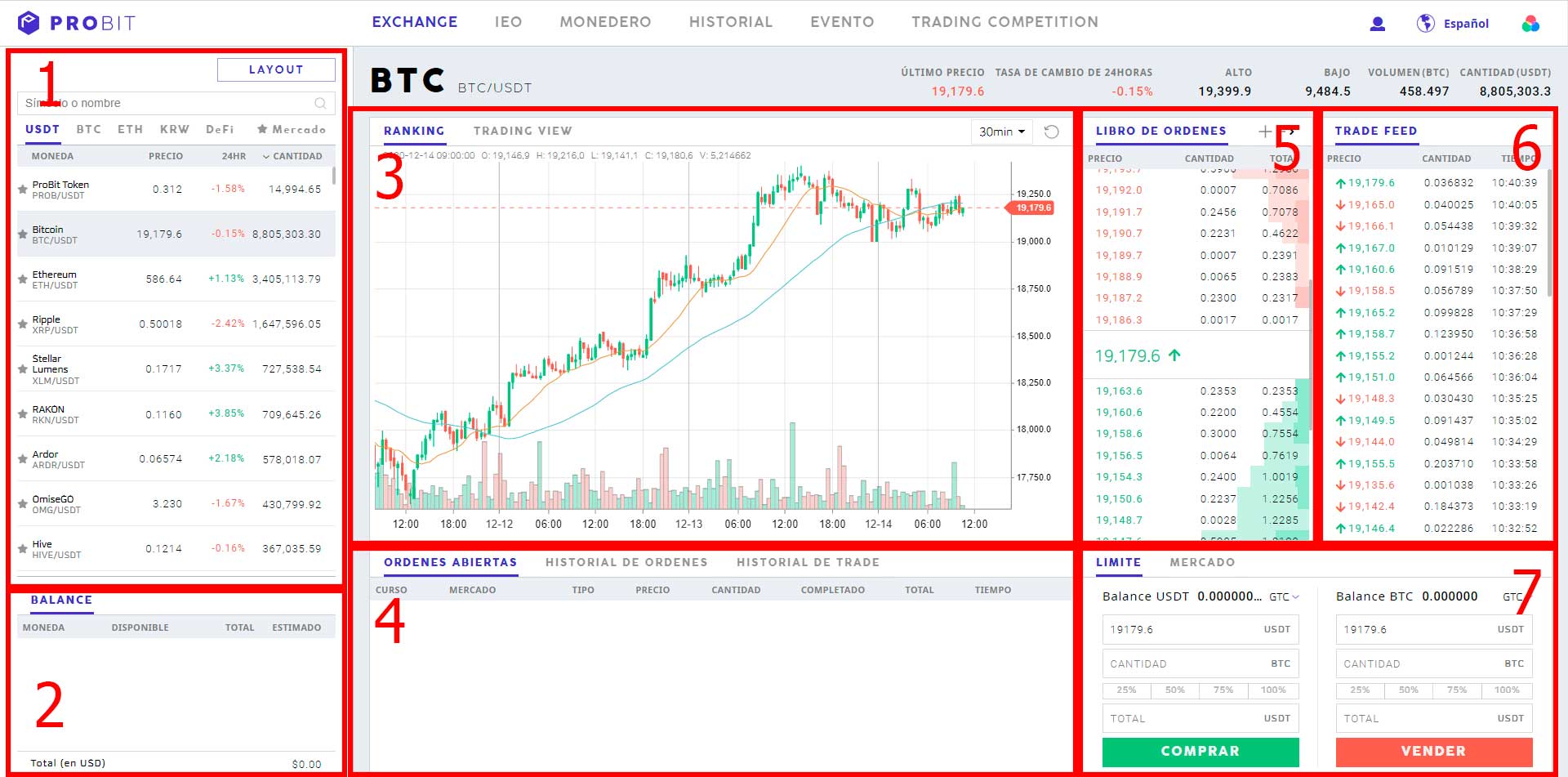Image resolution: width=1568 pixels, height=777 pixels.
Task: Toggle favorite star for Stellar Lumens
Action: pyautogui.click(x=23, y=369)
